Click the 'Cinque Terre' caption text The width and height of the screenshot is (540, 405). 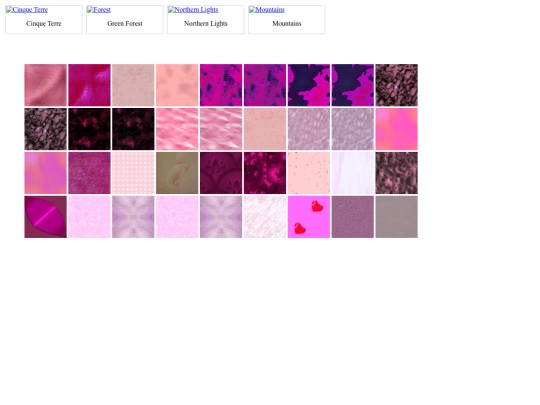(44, 23)
